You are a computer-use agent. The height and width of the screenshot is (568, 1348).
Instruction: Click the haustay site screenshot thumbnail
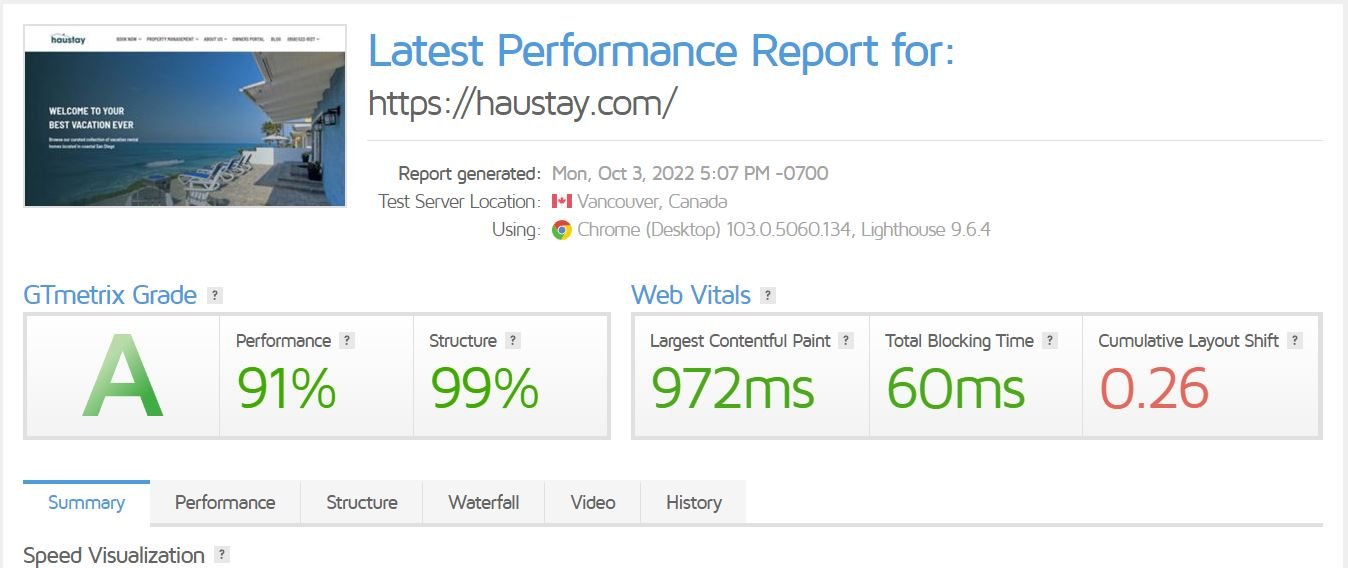(185, 116)
